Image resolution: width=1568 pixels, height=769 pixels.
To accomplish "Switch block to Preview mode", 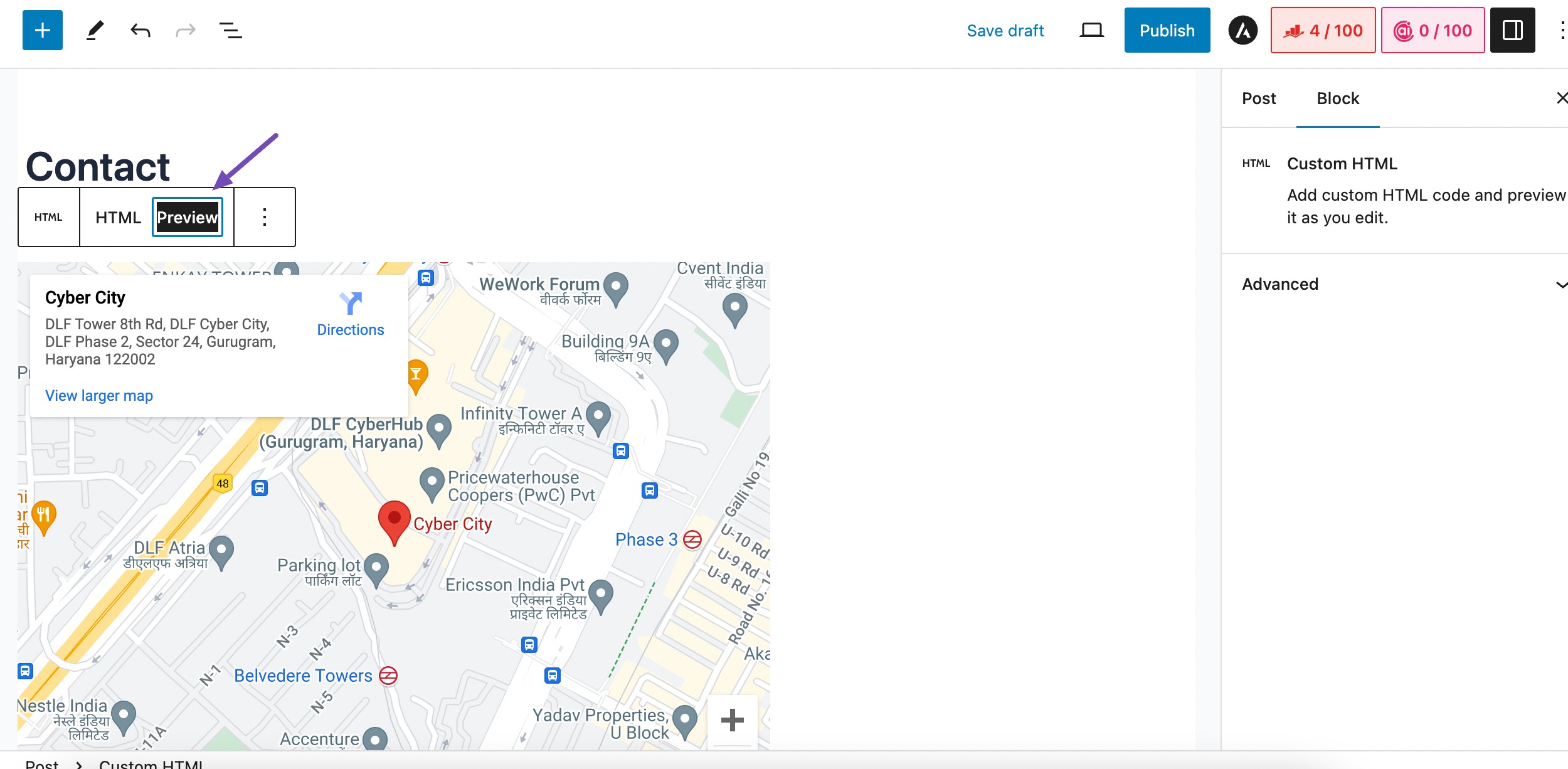I will (188, 217).
